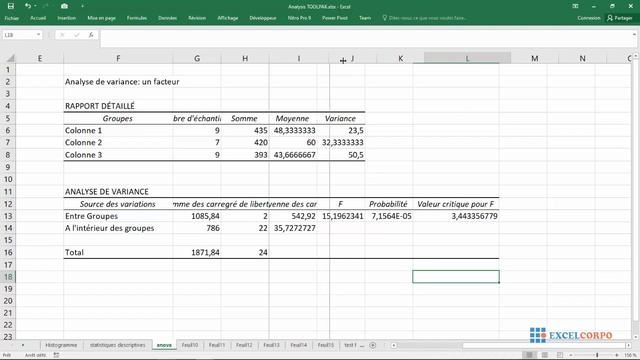Click the New sheet plus icon
Screen dimensions: 640x360
point(373,345)
